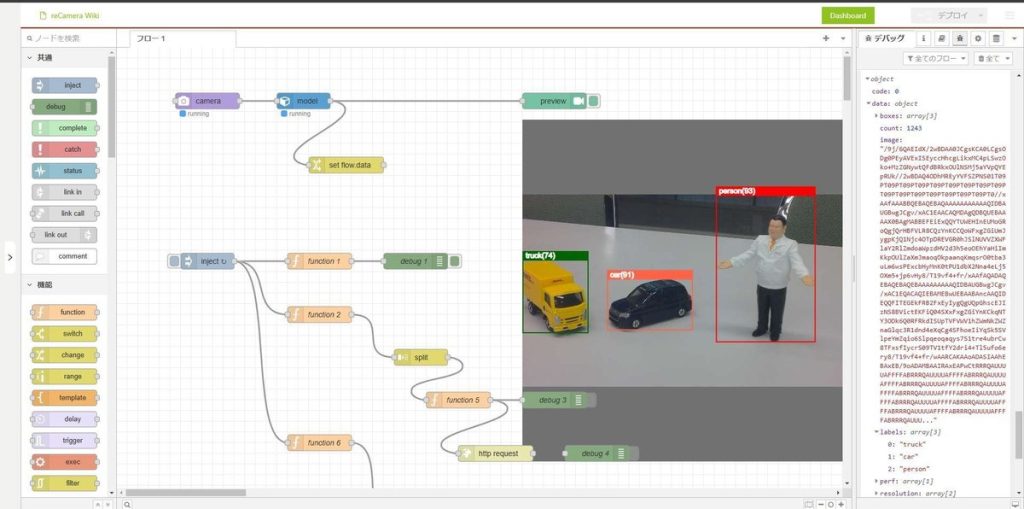Switch to the フロー 1 tab
1024x509 pixels.
(183, 39)
